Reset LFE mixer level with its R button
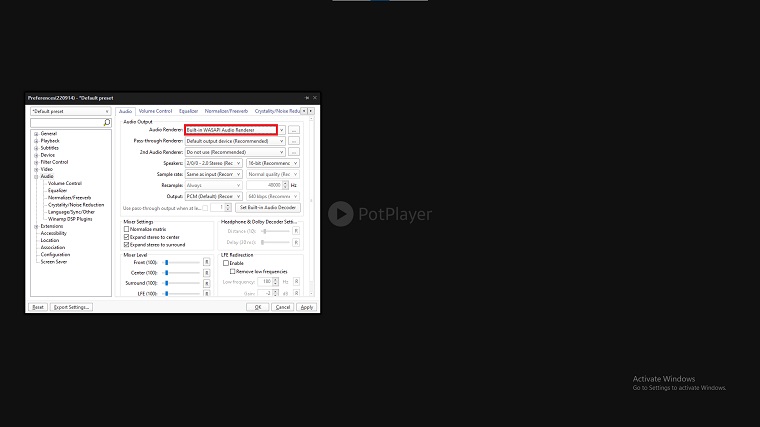This screenshot has height=427, width=760. pos(206,294)
